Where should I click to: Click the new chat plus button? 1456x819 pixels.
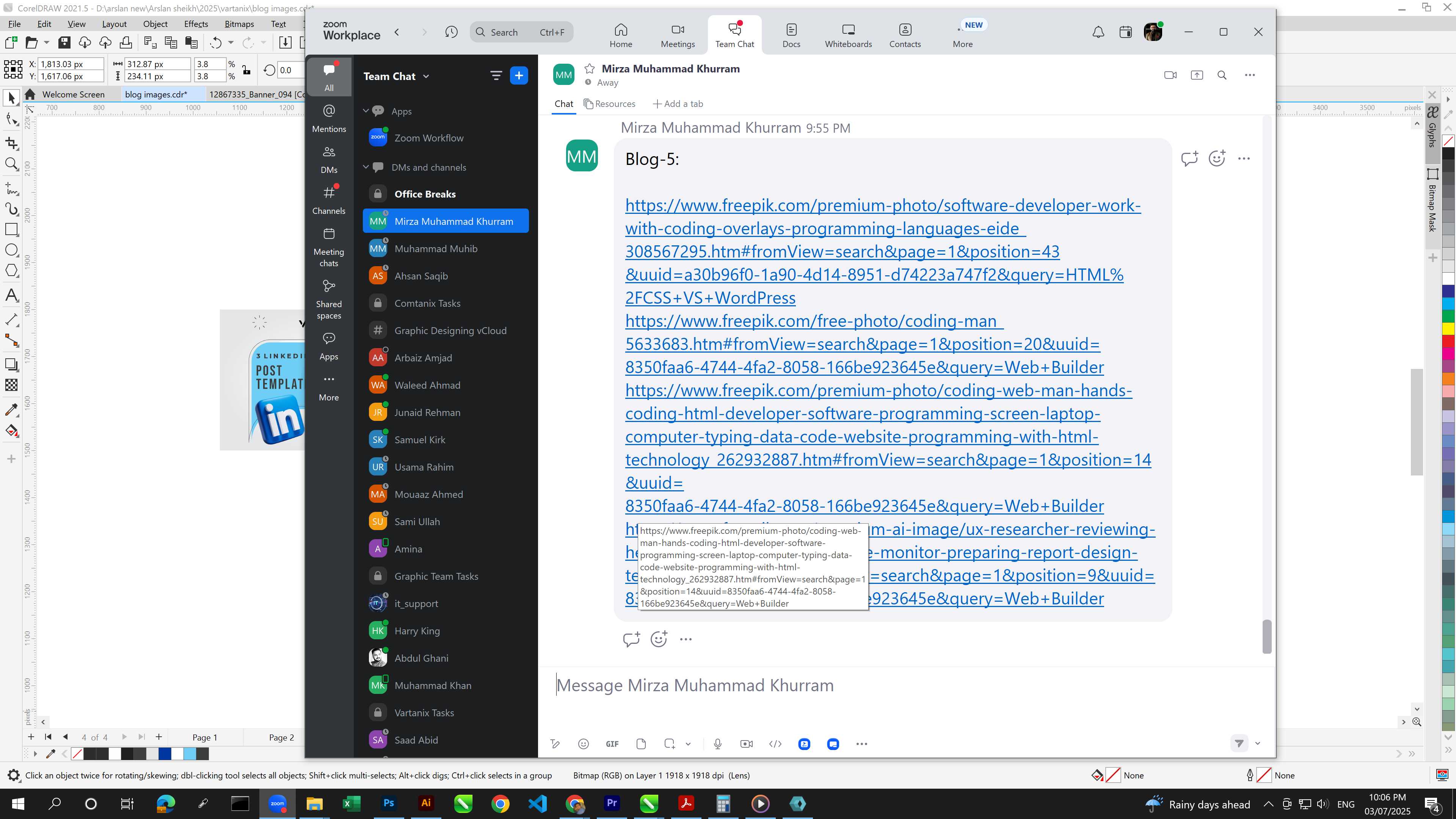[519, 76]
